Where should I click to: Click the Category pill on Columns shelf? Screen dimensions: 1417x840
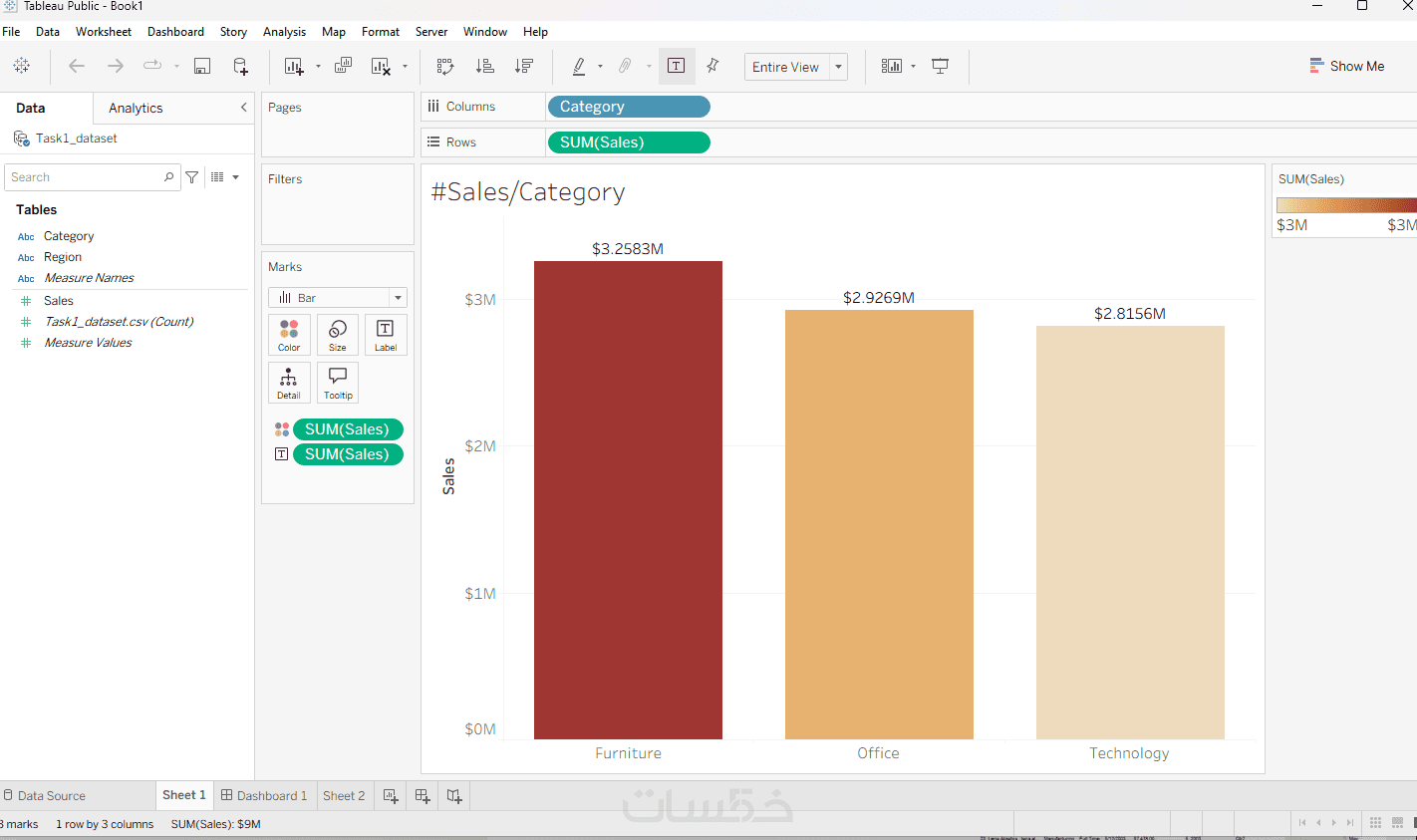[x=629, y=107]
